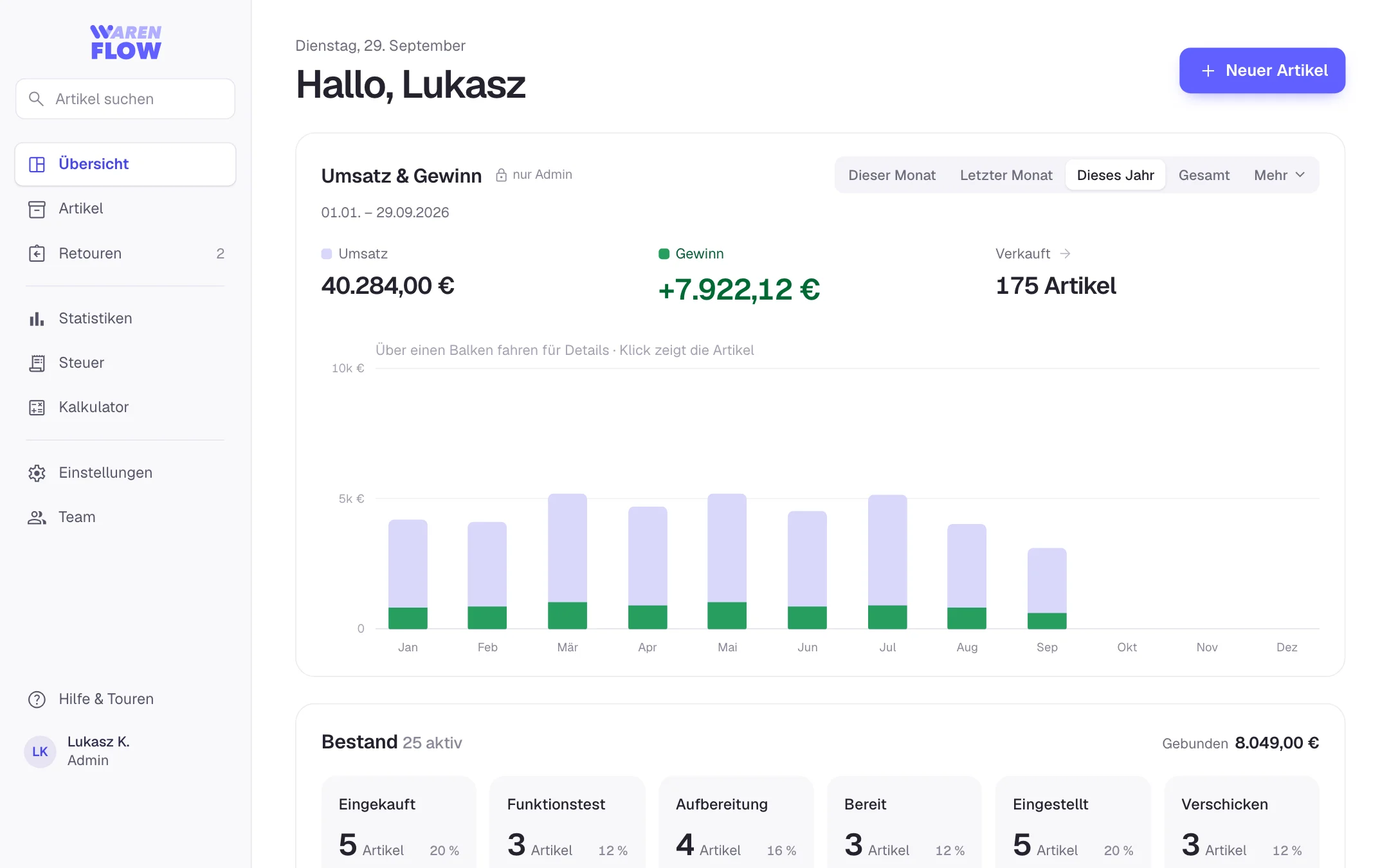Open the Lukasz K. Admin profile
Screen dimensions: 1389x868
tap(125, 752)
